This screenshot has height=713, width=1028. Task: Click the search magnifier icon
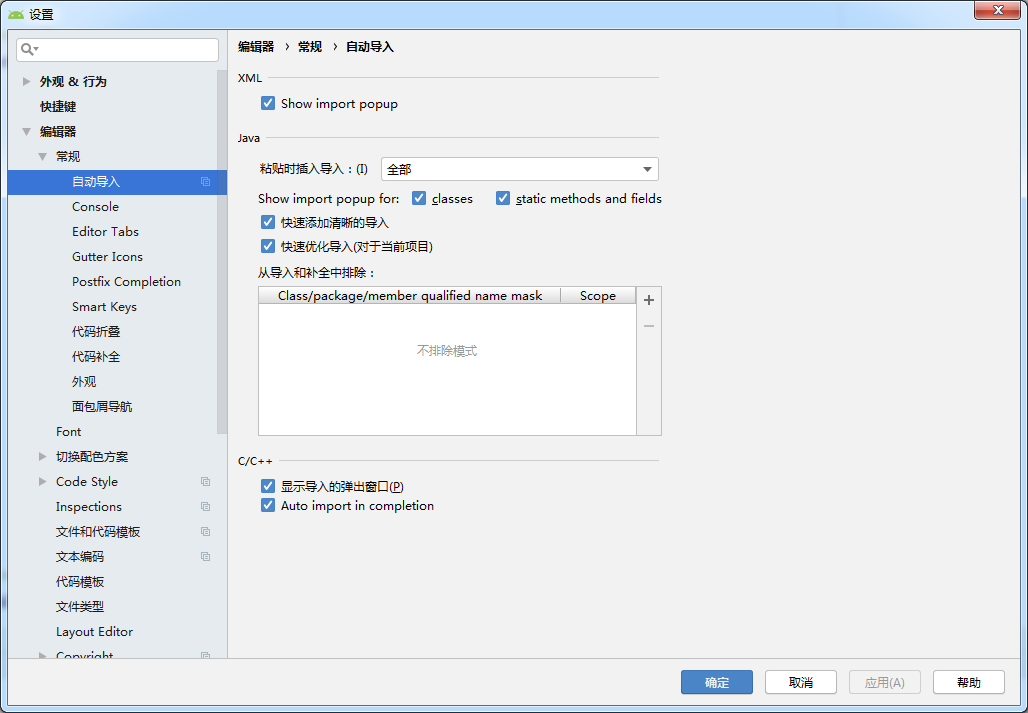click(x=26, y=49)
